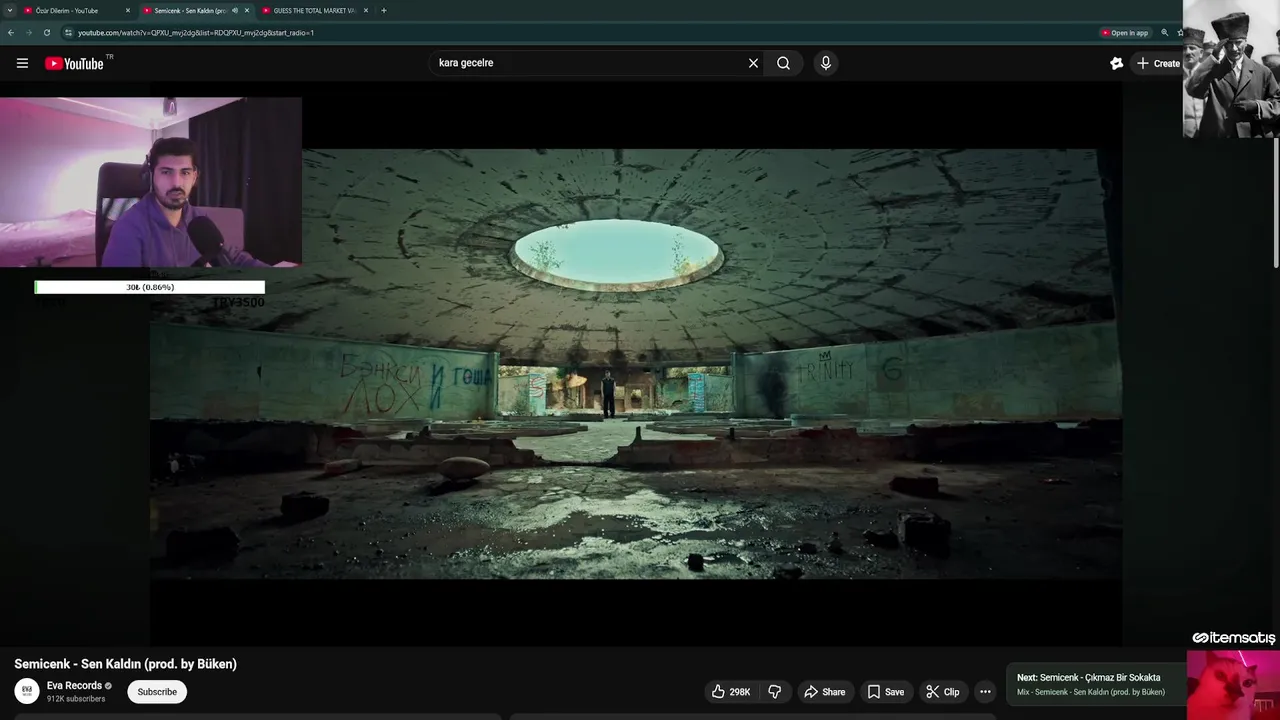This screenshot has width=1280, height=720.
Task: Go back with the browser back arrow
Action: click(11, 33)
